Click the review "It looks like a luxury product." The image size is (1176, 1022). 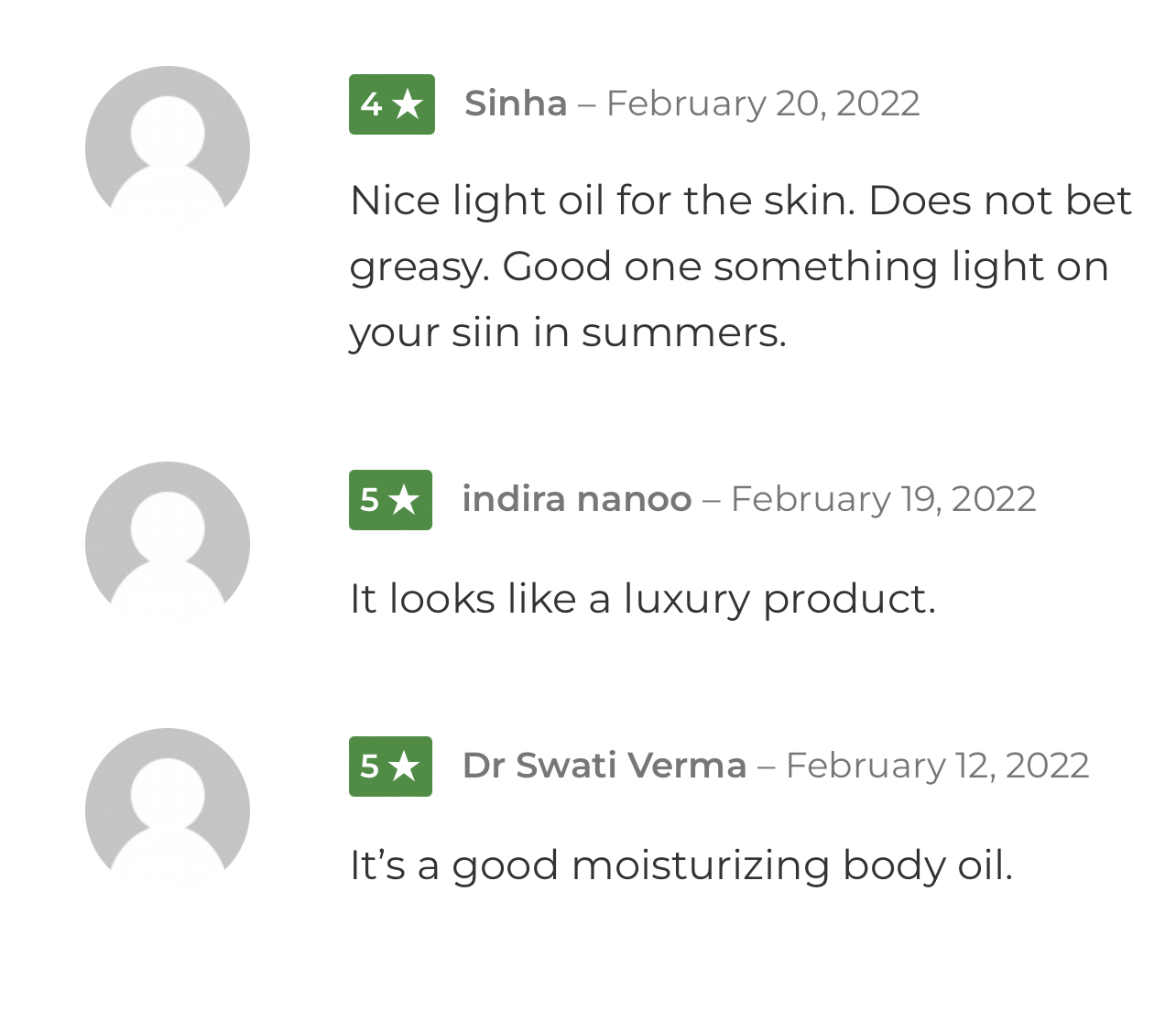click(x=643, y=599)
